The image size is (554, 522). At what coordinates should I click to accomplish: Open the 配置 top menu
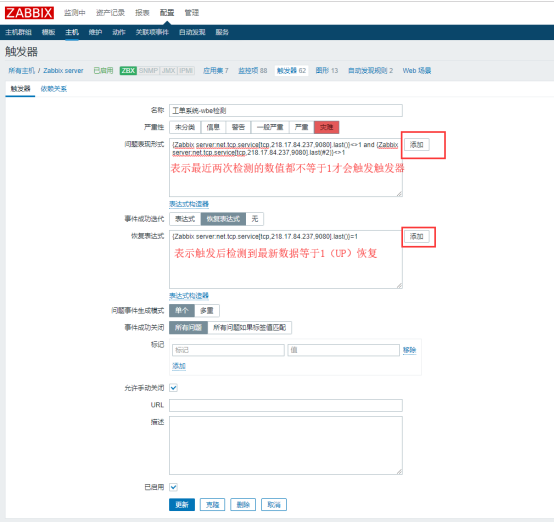tap(167, 13)
